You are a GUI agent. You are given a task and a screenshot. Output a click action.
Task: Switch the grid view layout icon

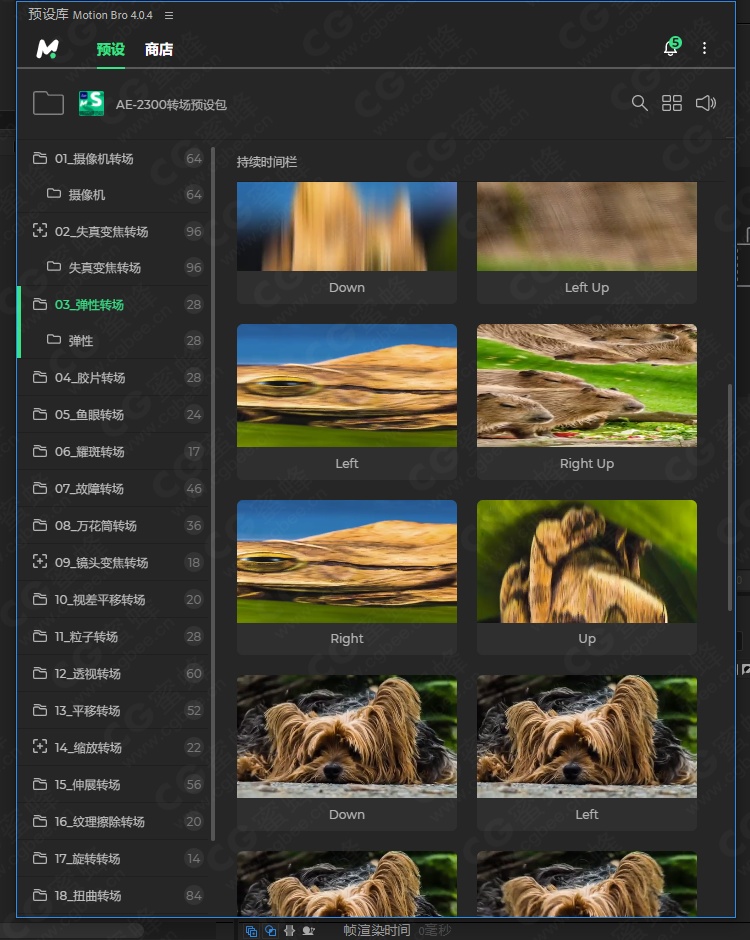pyautogui.click(x=671, y=103)
